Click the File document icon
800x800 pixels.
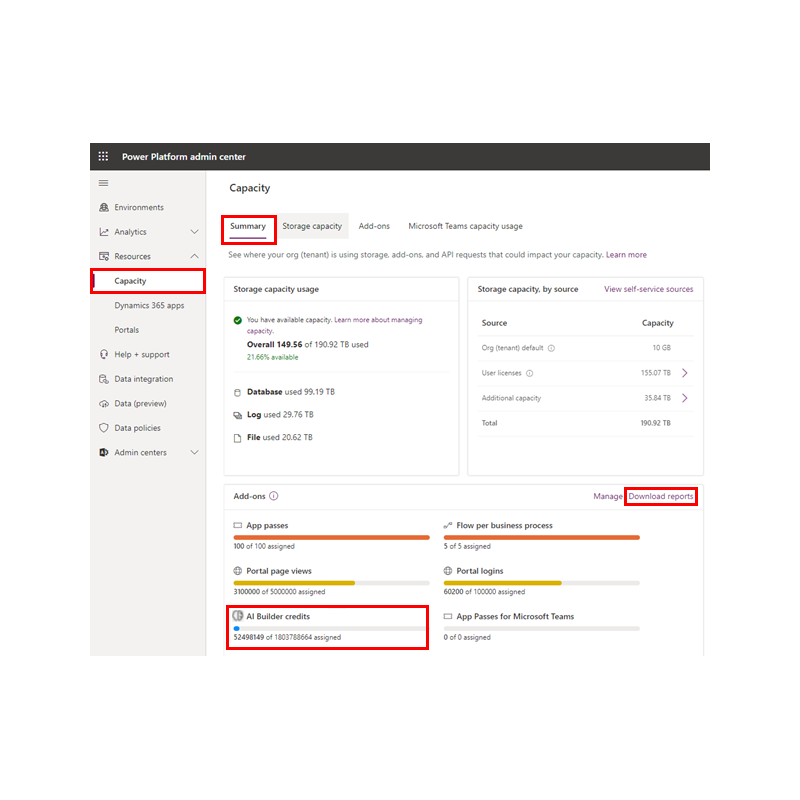[237, 438]
